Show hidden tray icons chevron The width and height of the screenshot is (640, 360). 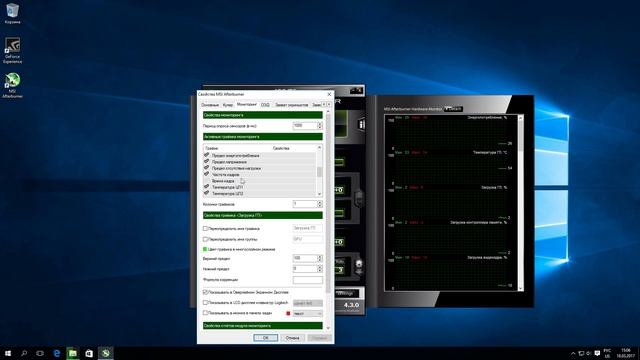[x=573, y=353]
